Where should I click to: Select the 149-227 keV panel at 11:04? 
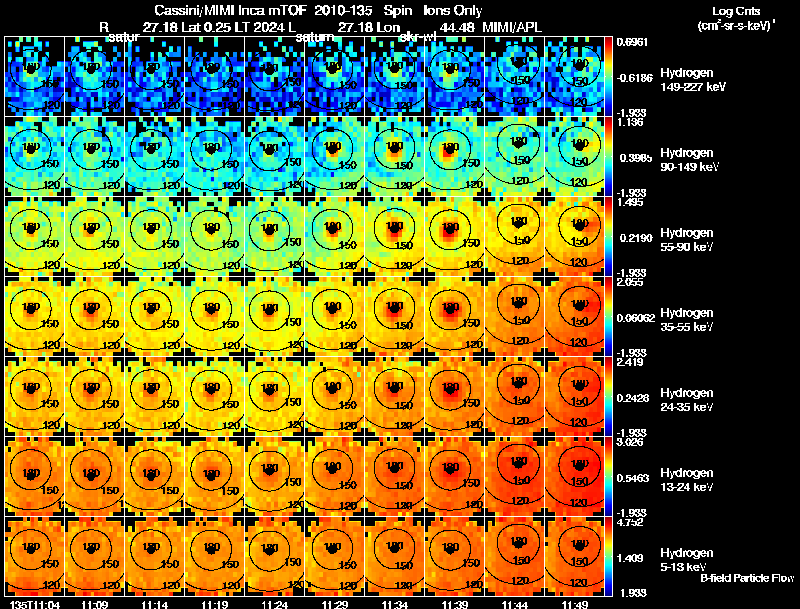[x=35, y=77]
